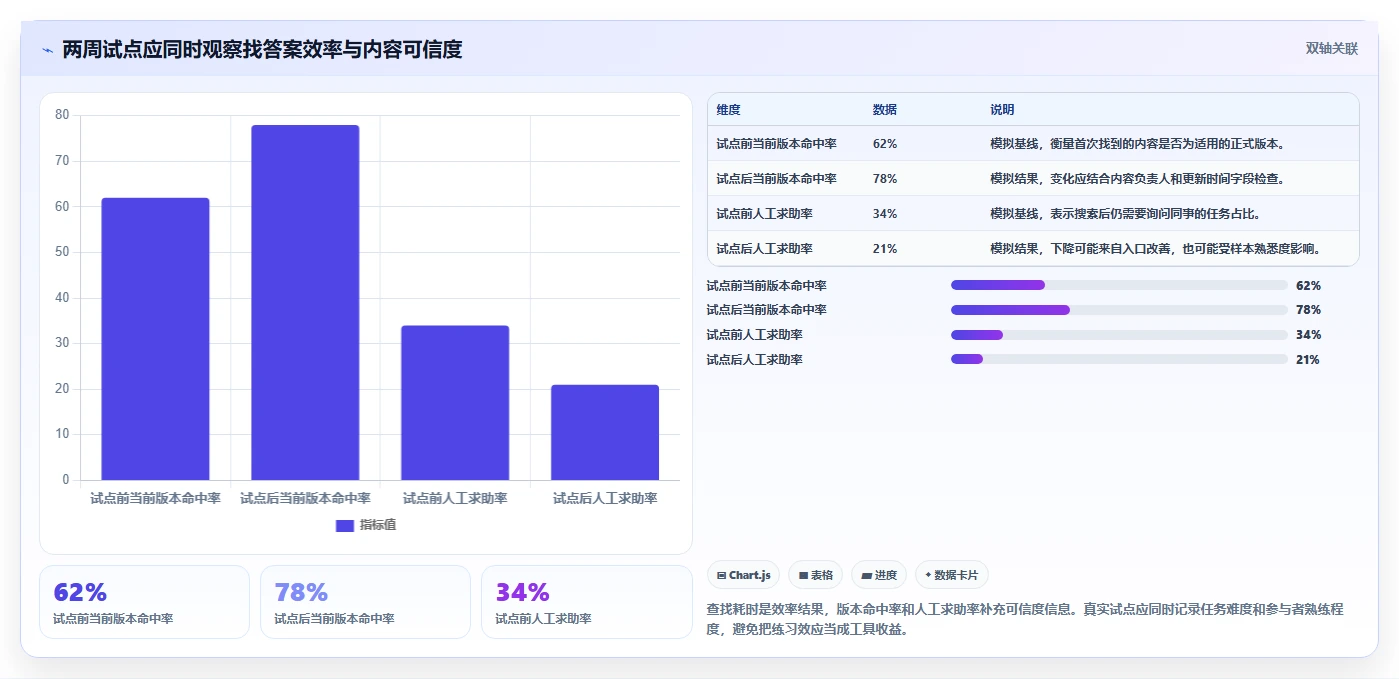Image resolution: width=1399 pixels, height=679 pixels.
Task: Click the Chart.js chip
Action: click(x=743, y=575)
